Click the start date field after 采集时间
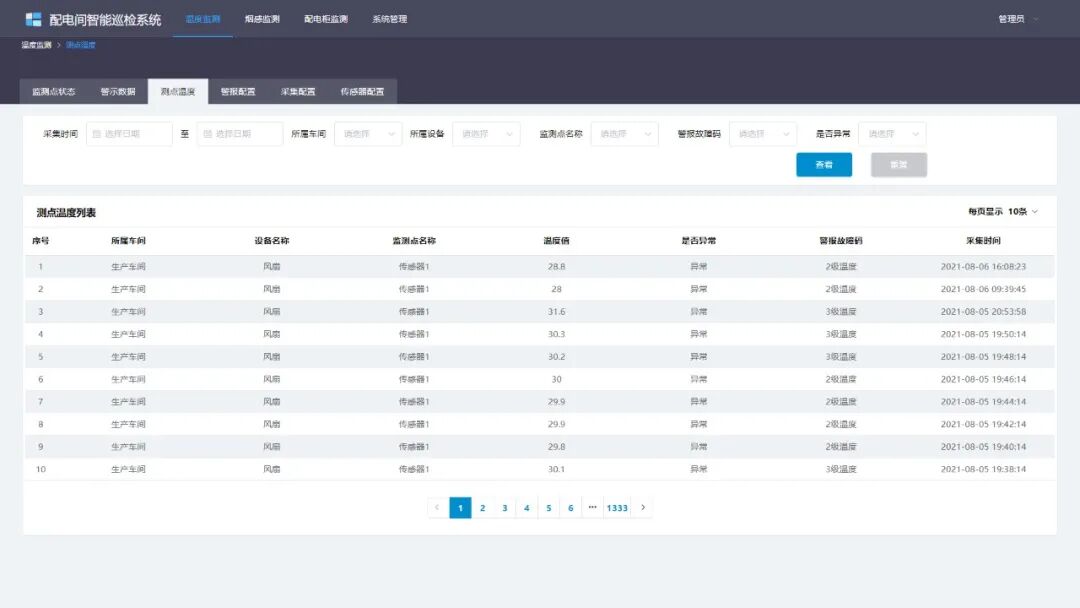The height and width of the screenshot is (608, 1080). point(129,134)
